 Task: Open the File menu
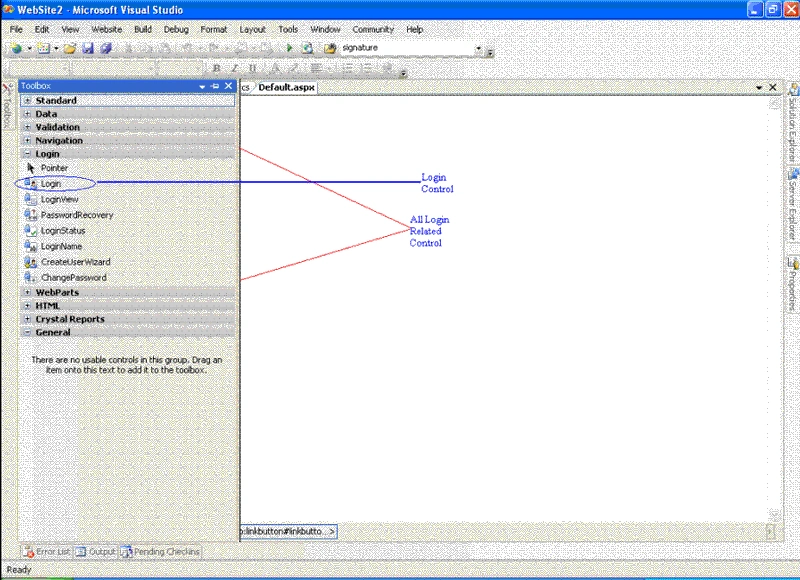16,30
